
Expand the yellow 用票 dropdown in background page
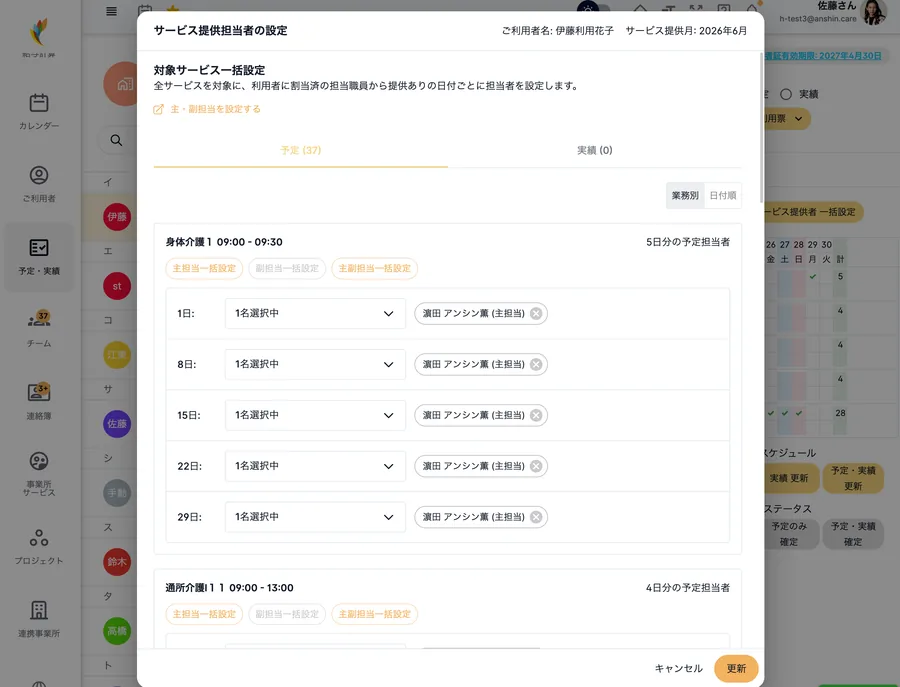pyautogui.click(x=788, y=119)
